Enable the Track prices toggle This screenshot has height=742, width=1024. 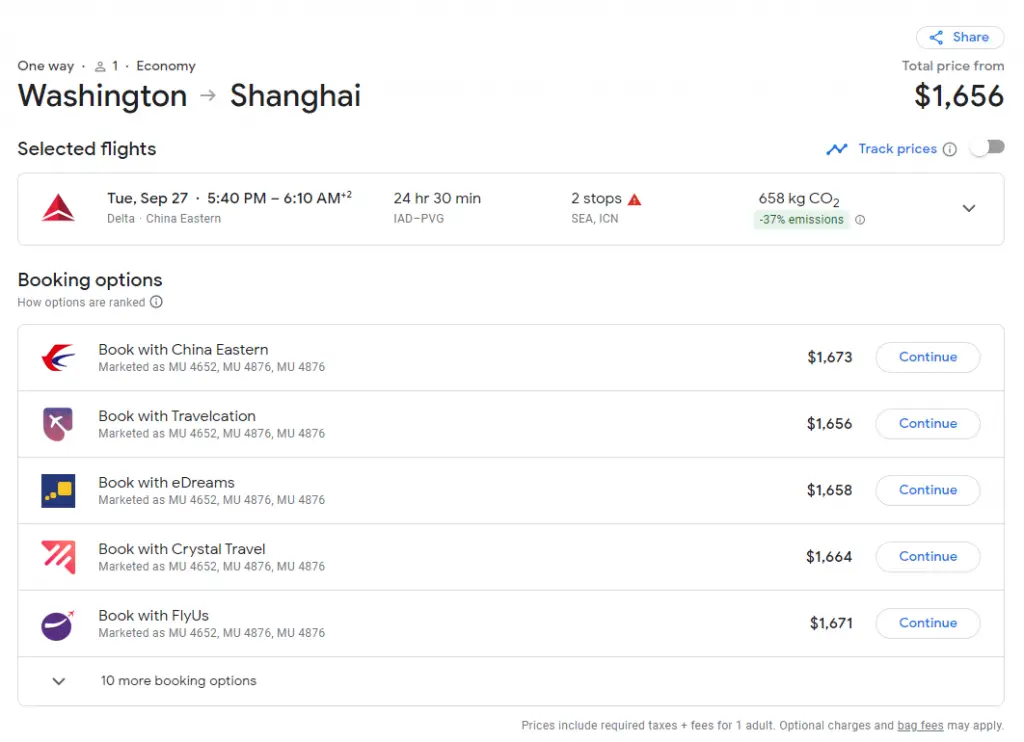pos(986,146)
